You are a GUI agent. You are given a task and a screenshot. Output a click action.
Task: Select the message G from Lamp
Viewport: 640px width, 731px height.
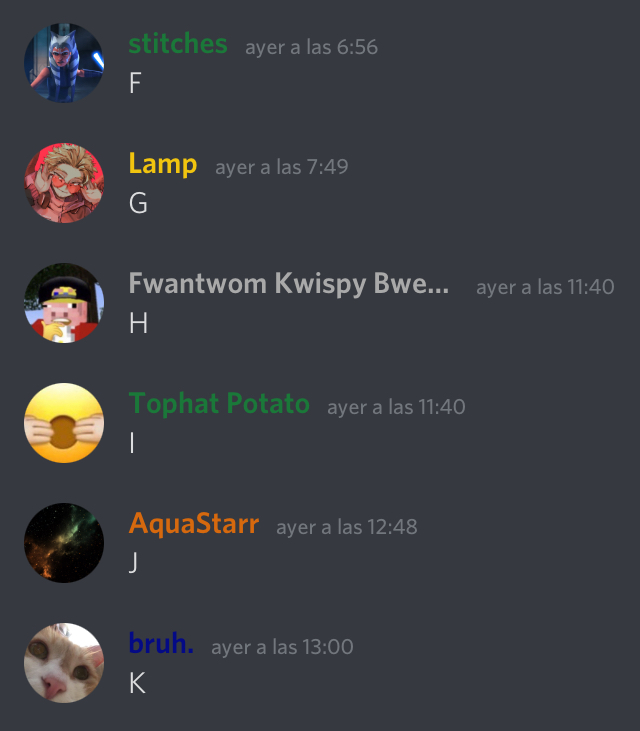pyautogui.click(x=138, y=203)
